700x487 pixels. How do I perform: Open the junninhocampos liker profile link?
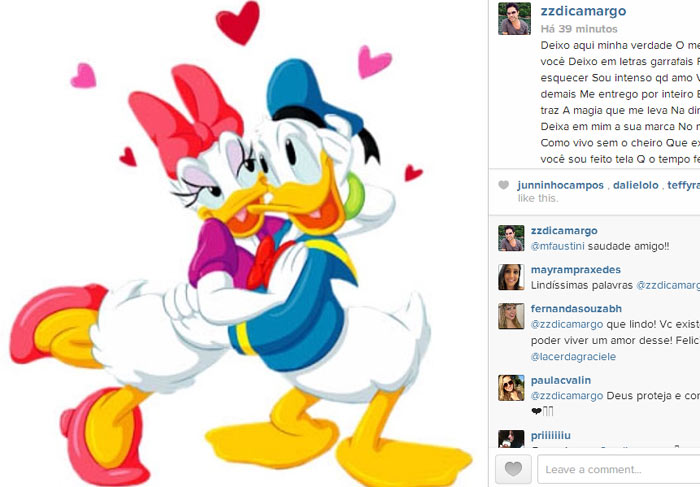(x=560, y=185)
